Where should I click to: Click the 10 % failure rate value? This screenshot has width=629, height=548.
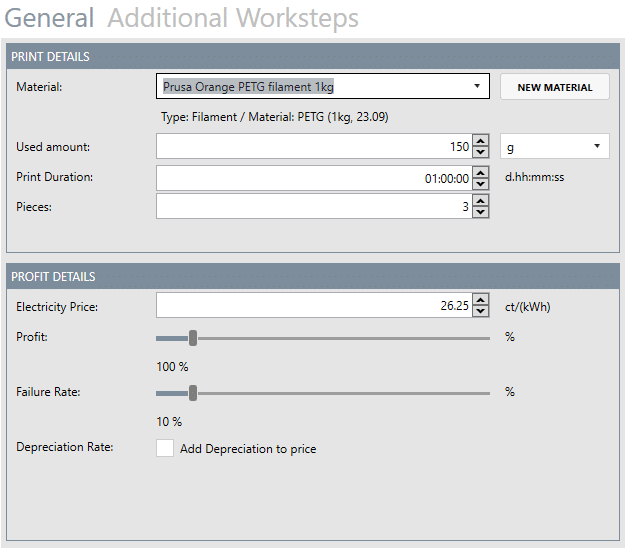[x=169, y=422]
